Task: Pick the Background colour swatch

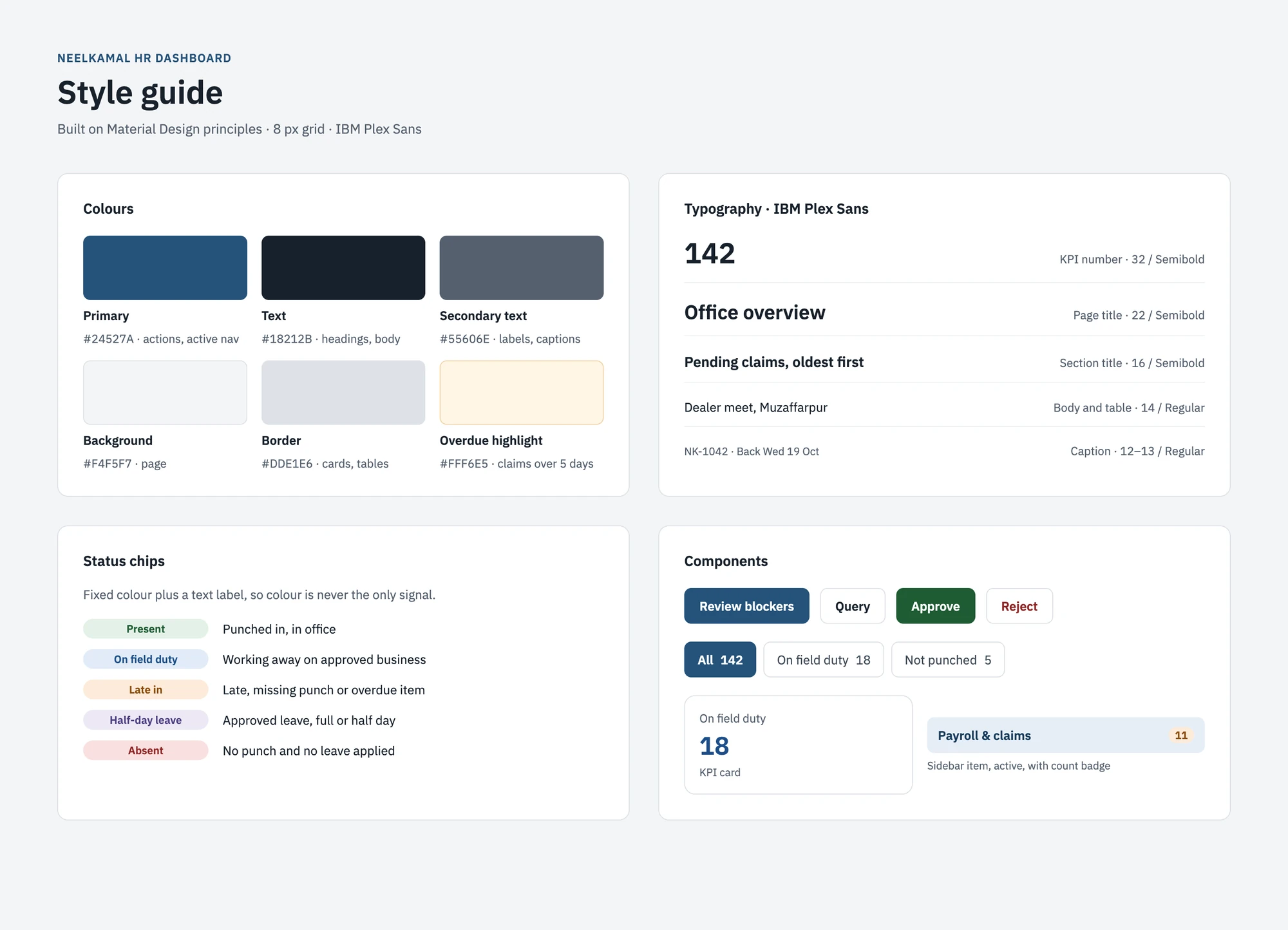Action: click(x=165, y=393)
